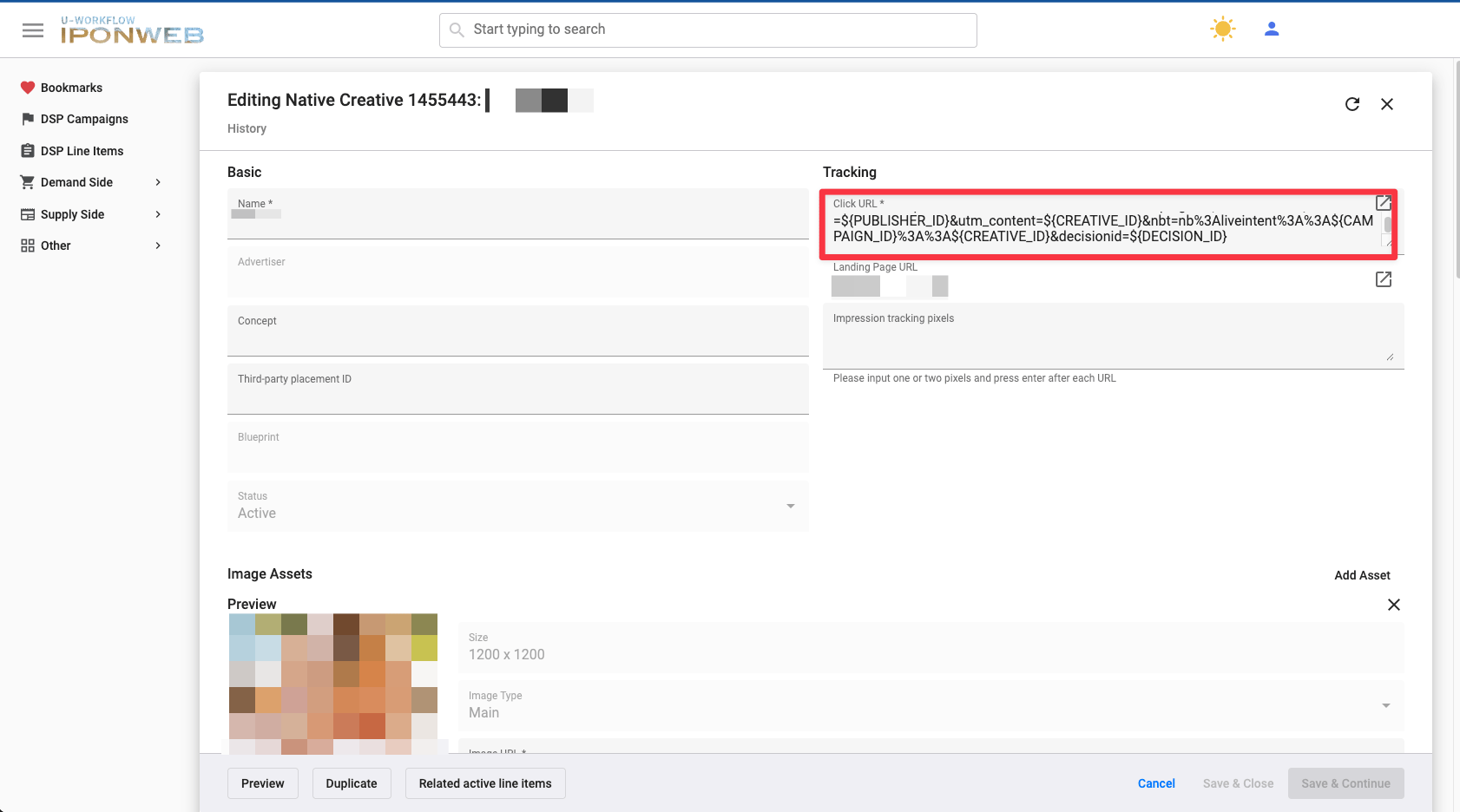Click the refresh icon in the editor header
Screen dimensions: 1460x812
click(1352, 104)
